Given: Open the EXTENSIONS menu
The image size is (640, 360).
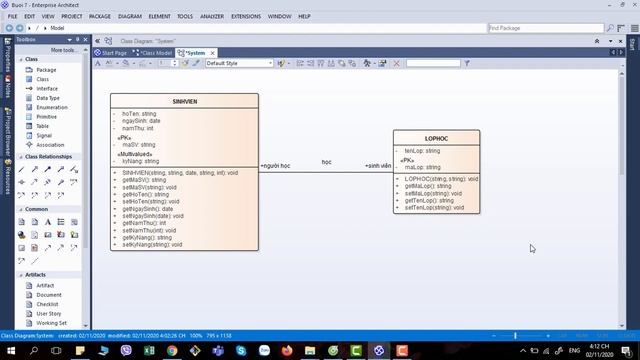Looking at the screenshot, I should click(246, 16).
